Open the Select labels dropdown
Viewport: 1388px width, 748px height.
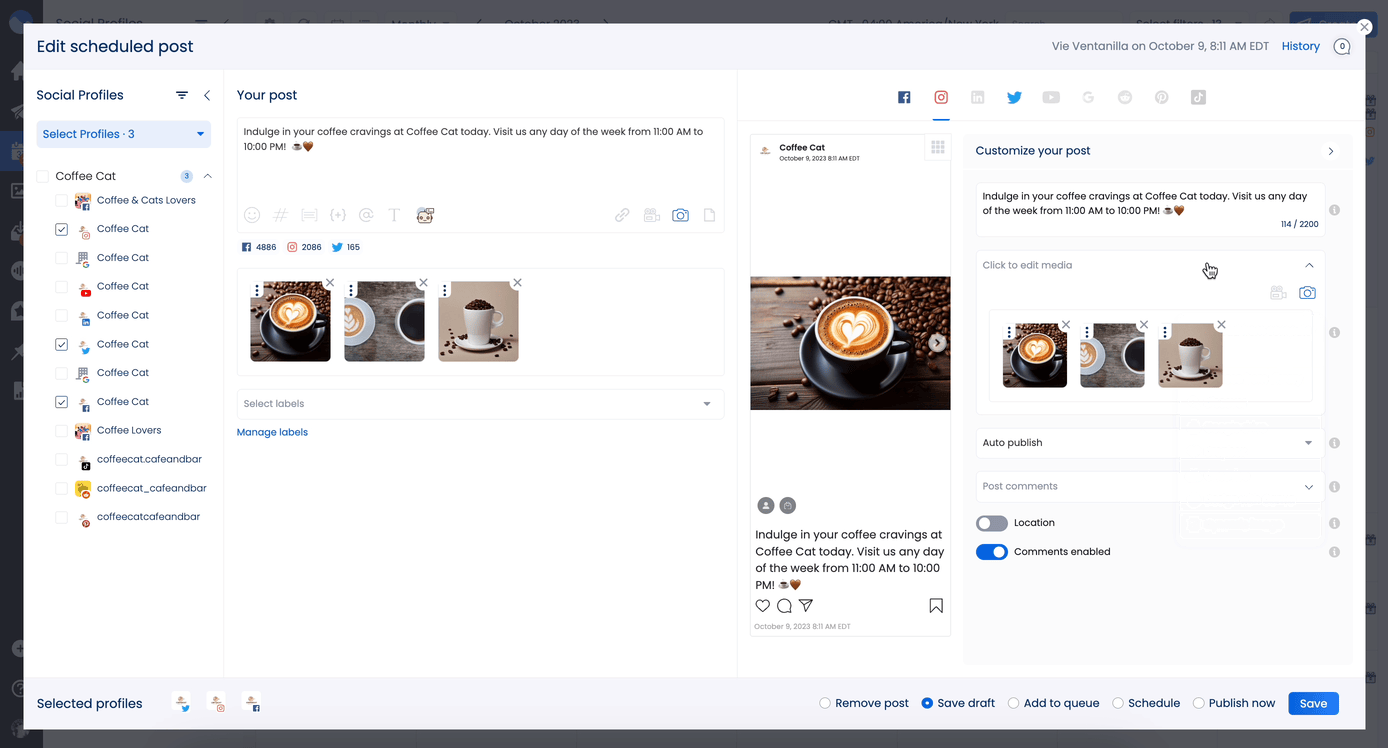[480, 404]
